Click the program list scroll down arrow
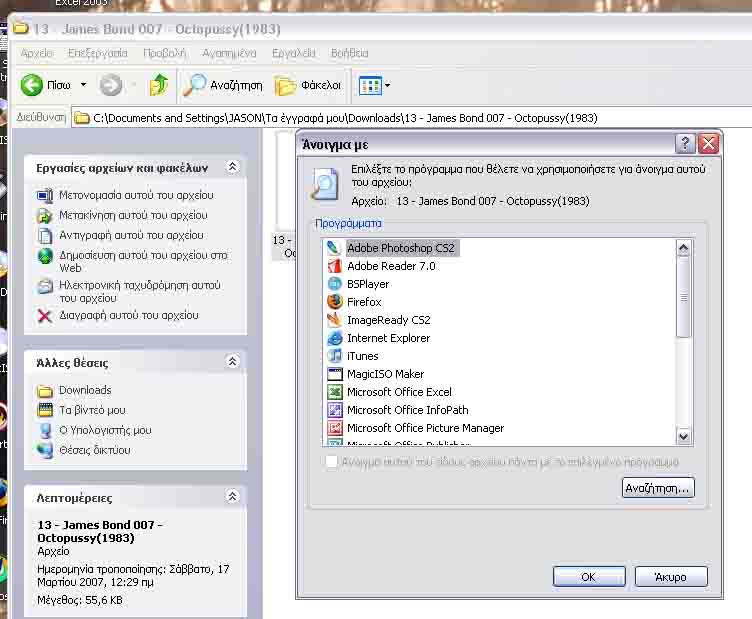Image resolution: width=752 pixels, height=619 pixels. tap(683, 436)
